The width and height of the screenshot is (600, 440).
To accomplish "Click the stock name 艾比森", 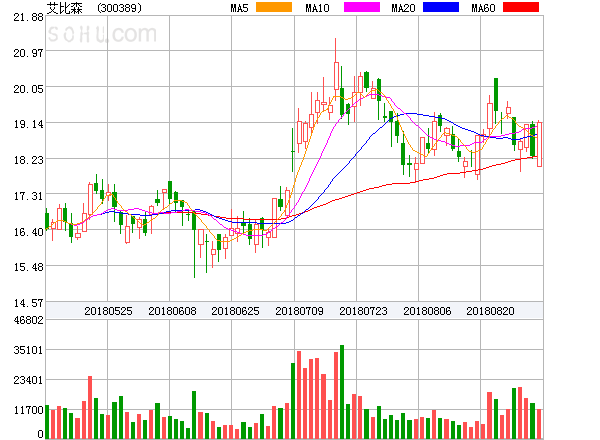I will point(65,8).
